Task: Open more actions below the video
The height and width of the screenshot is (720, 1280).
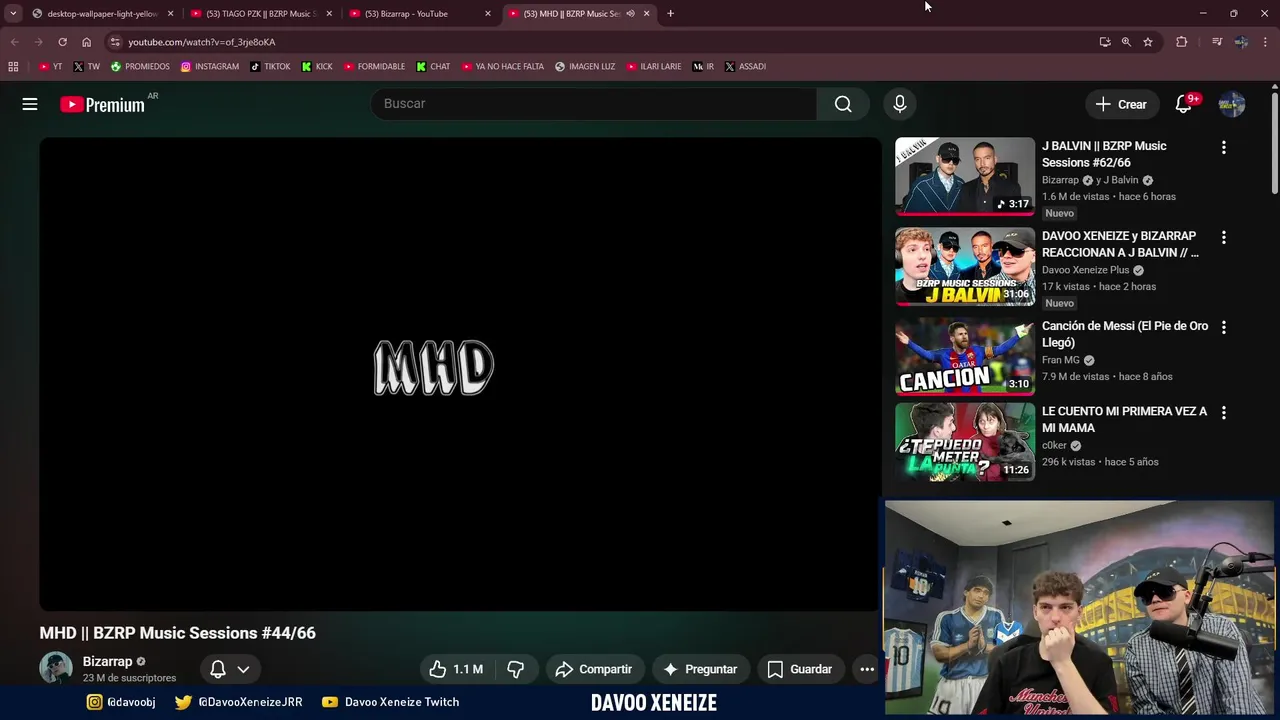Action: click(x=867, y=669)
